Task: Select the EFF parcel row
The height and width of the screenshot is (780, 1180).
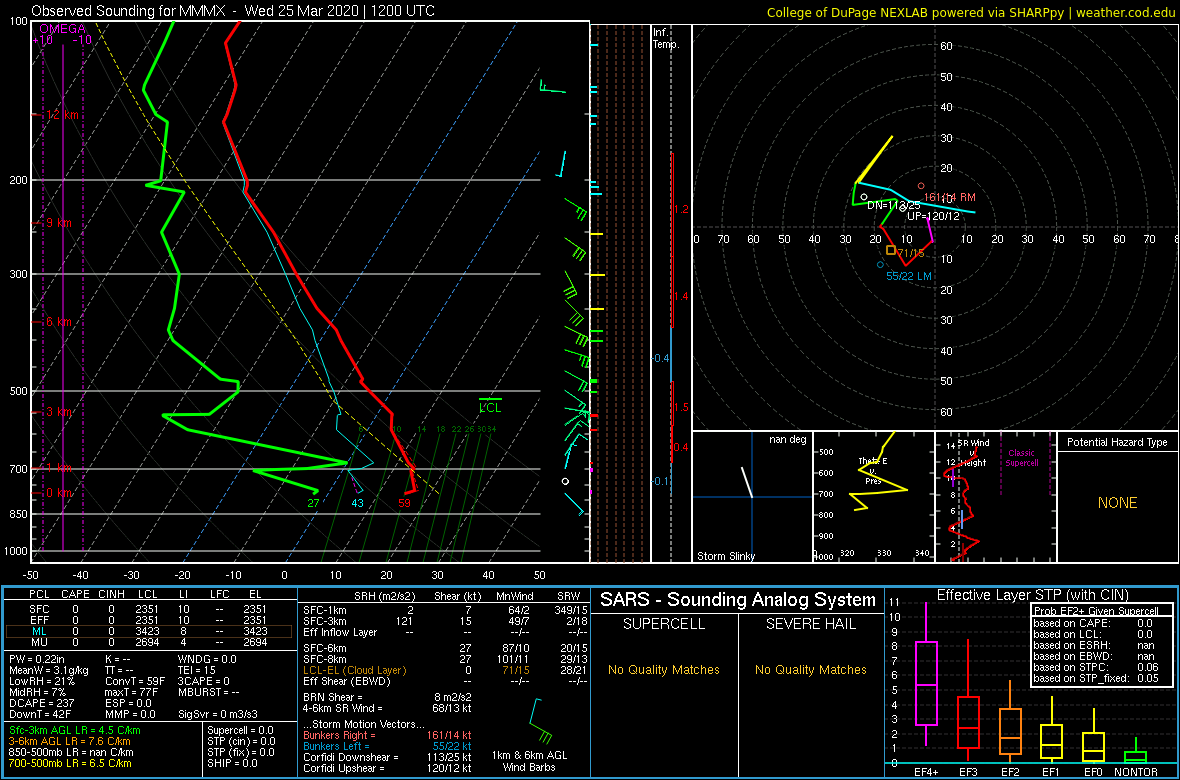Action: (x=151, y=620)
